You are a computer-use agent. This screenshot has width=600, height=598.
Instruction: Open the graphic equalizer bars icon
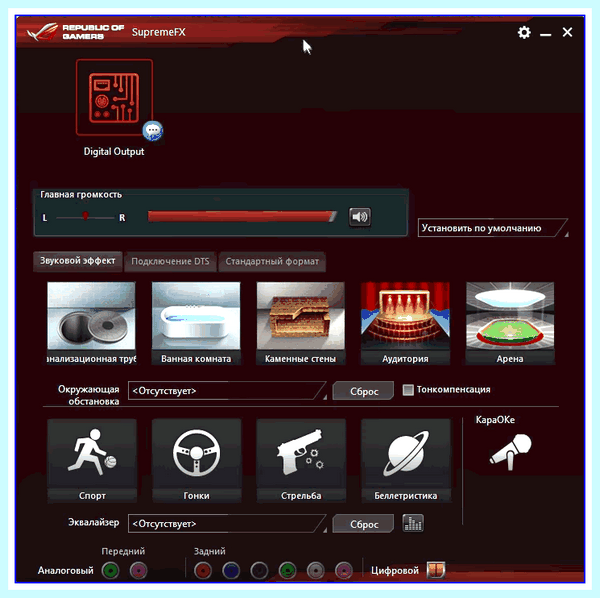413,523
